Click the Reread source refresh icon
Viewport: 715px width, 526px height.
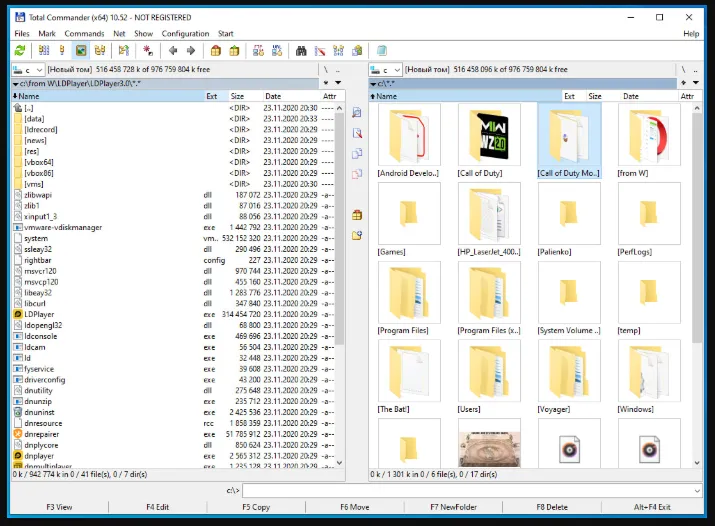20,51
